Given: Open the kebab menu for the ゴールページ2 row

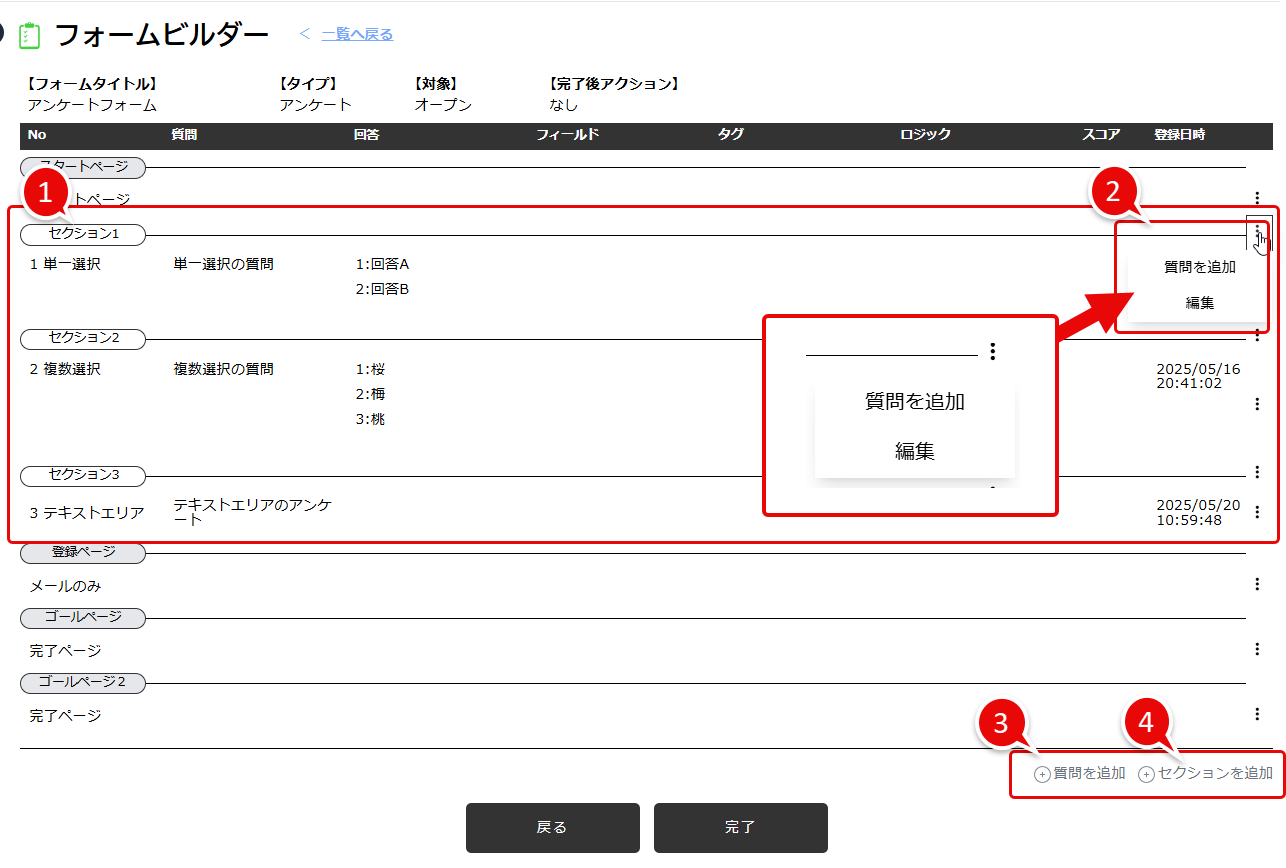Looking at the screenshot, I should (1257, 714).
